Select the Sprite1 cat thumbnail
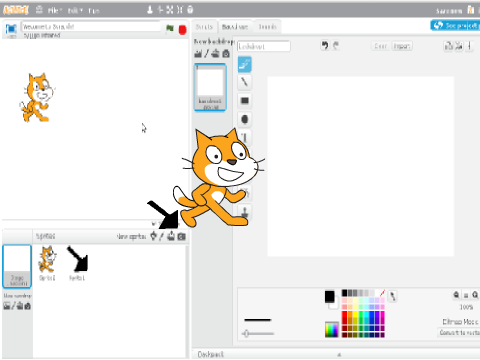 pos(47,263)
